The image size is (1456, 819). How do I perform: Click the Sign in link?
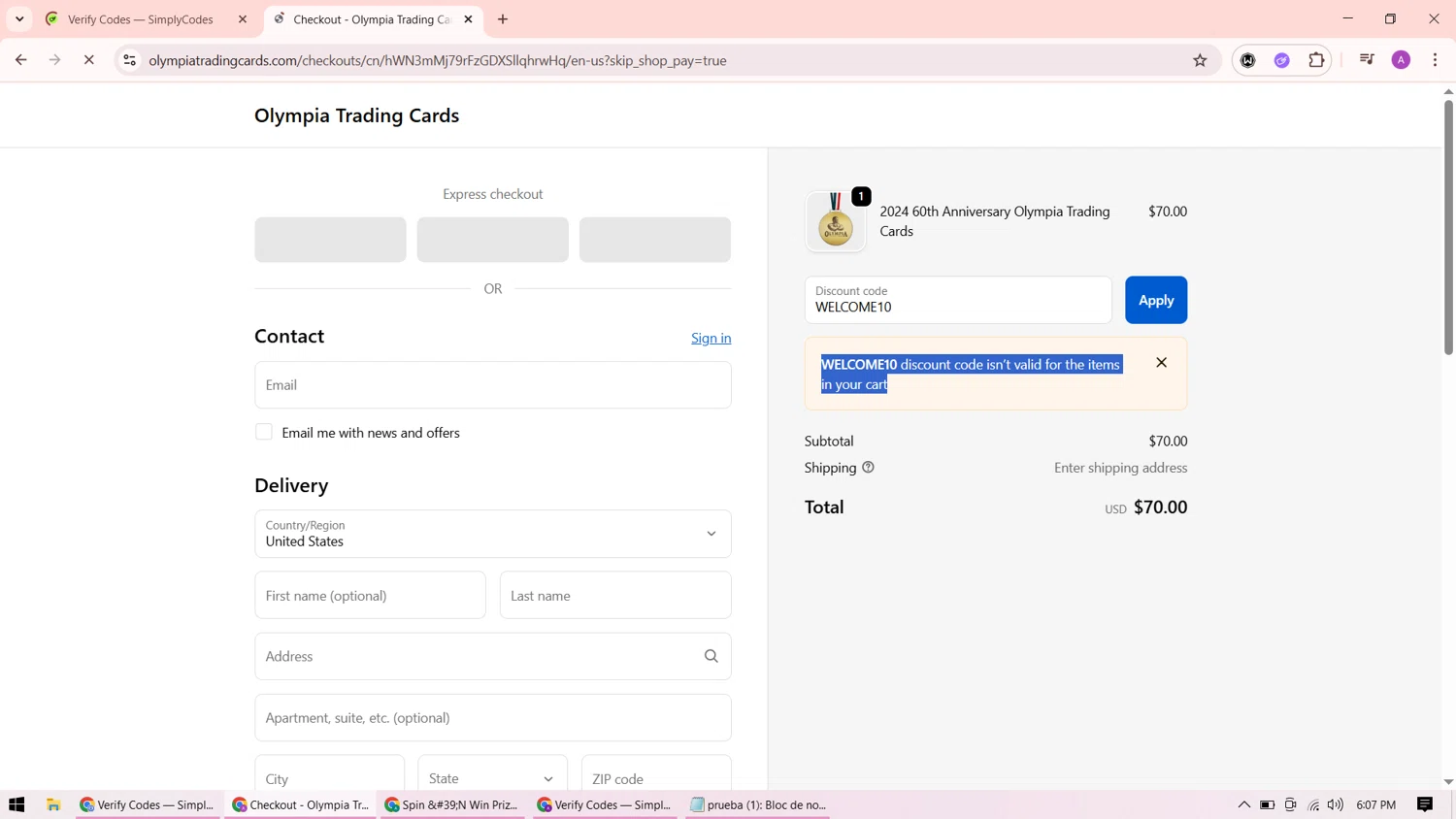click(711, 338)
